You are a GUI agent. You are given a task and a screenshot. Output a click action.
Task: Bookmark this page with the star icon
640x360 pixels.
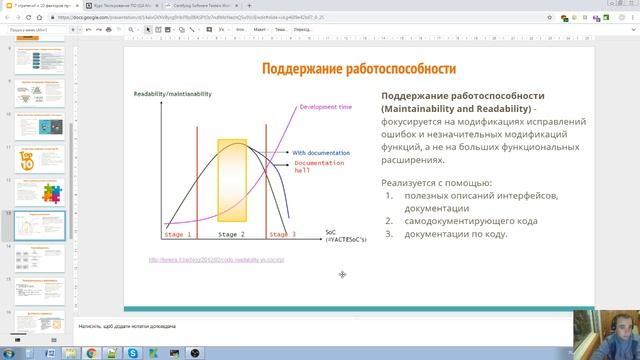click(549, 18)
